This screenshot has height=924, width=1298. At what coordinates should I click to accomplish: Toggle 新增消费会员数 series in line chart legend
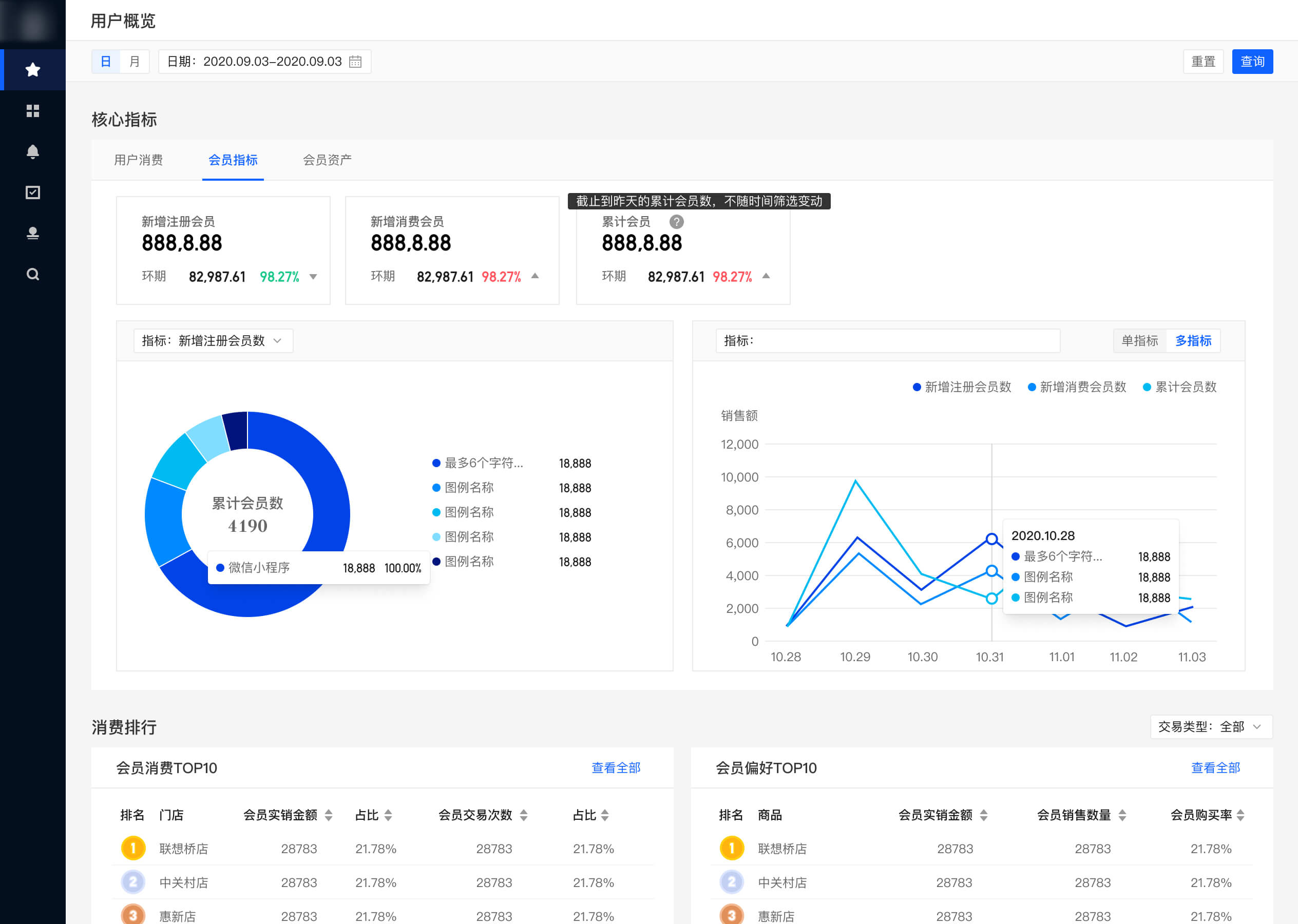click(1077, 387)
